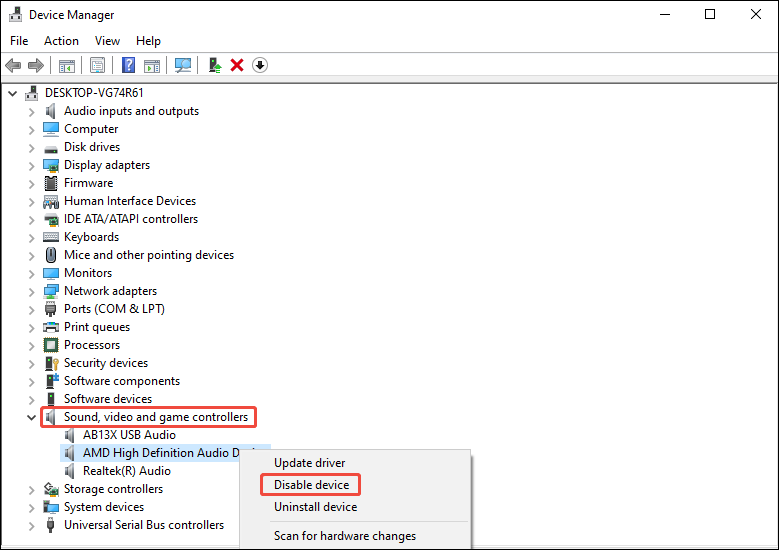
Task: Click Show/Hide Console Tree toolbar icon
Action: (67, 66)
